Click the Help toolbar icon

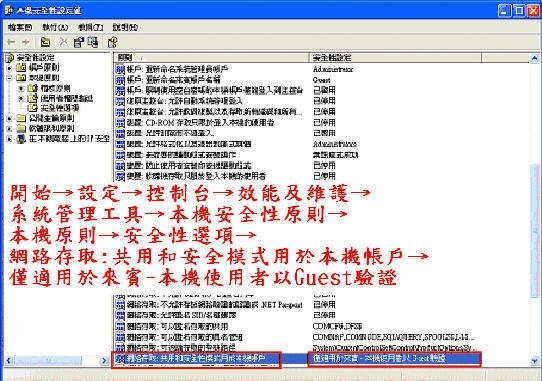112,42
